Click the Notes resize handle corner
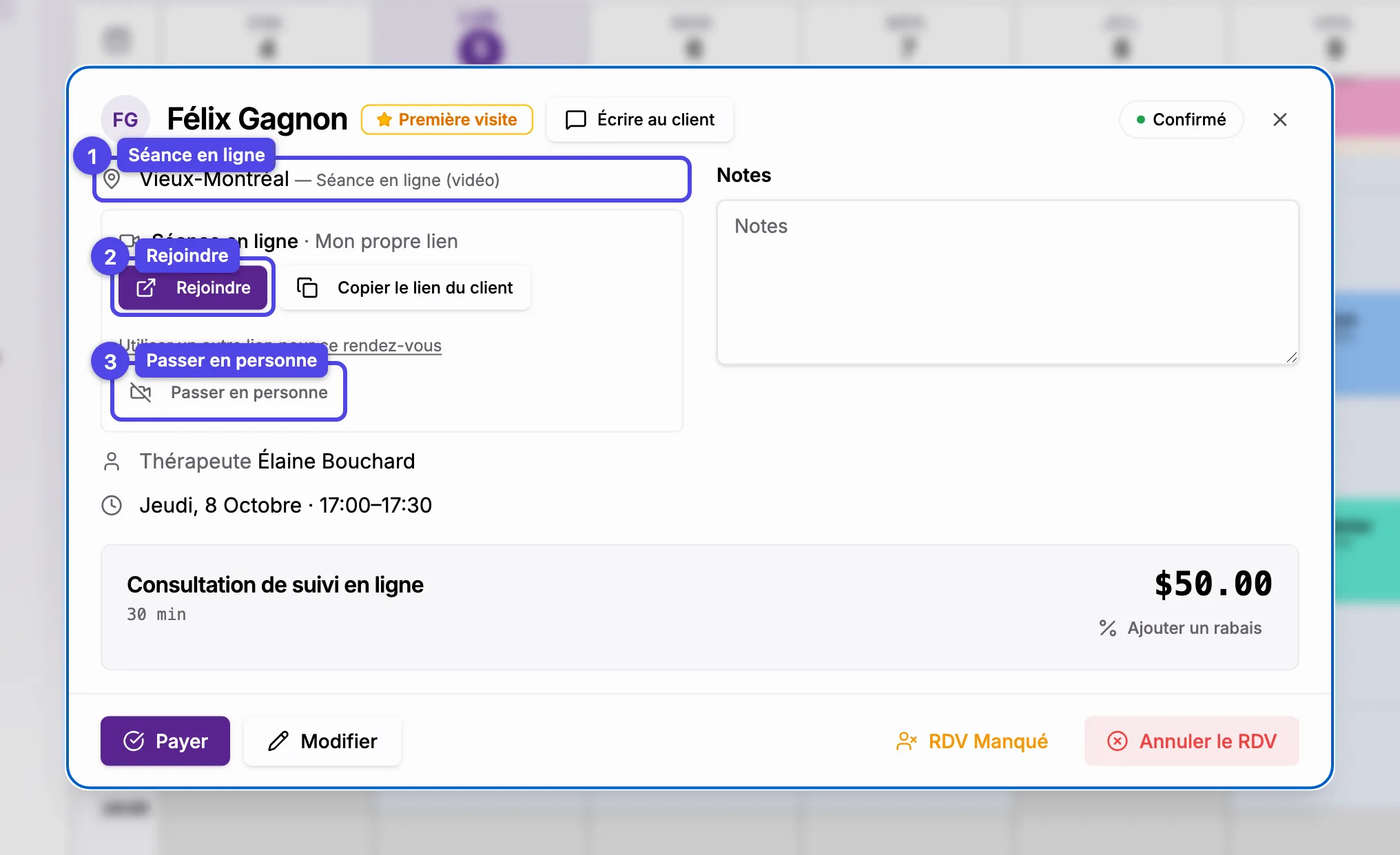1400x855 pixels. tap(1291, 357)
